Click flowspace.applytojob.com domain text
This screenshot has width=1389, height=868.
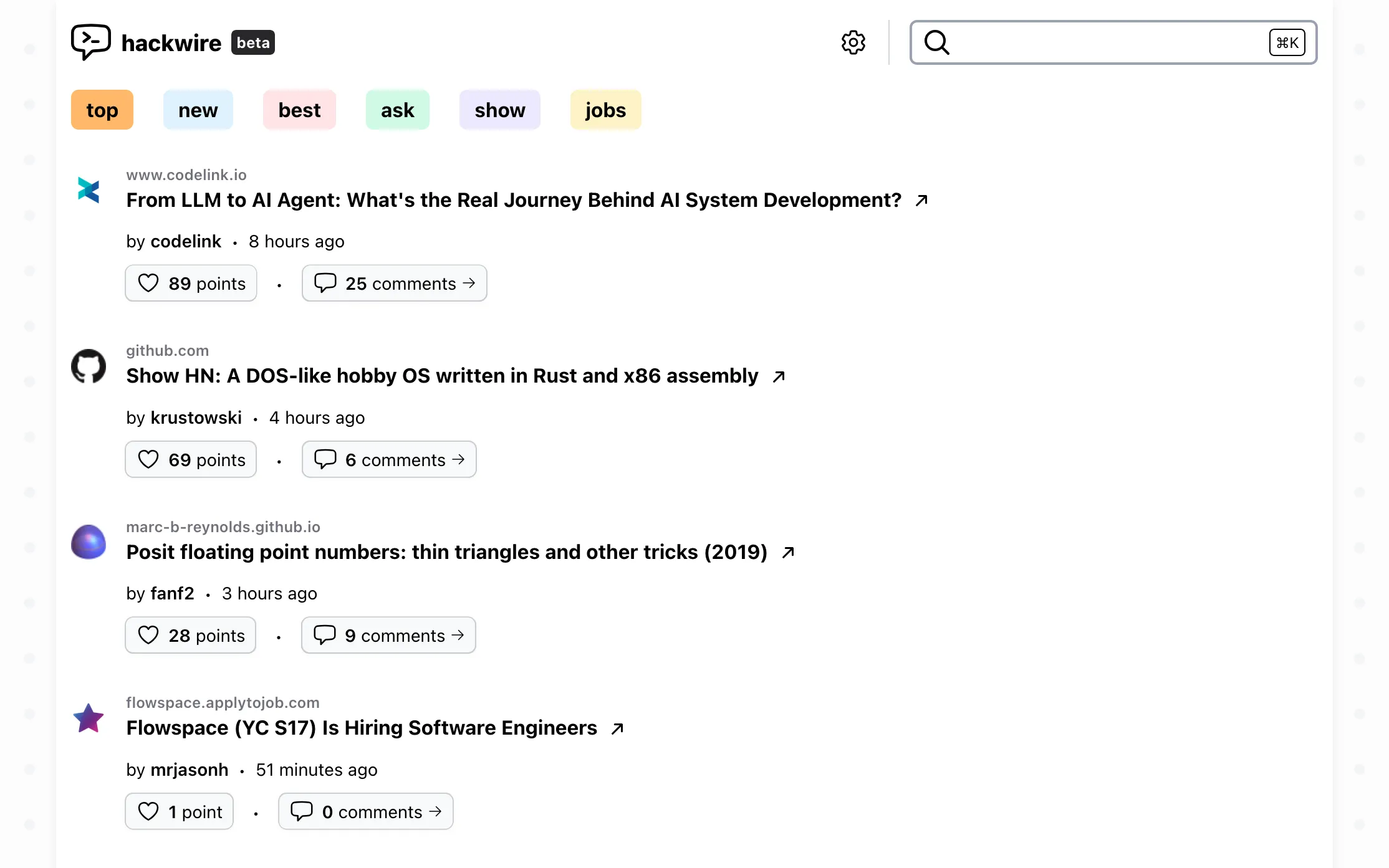pyautogui.click(x=223, y=702)
